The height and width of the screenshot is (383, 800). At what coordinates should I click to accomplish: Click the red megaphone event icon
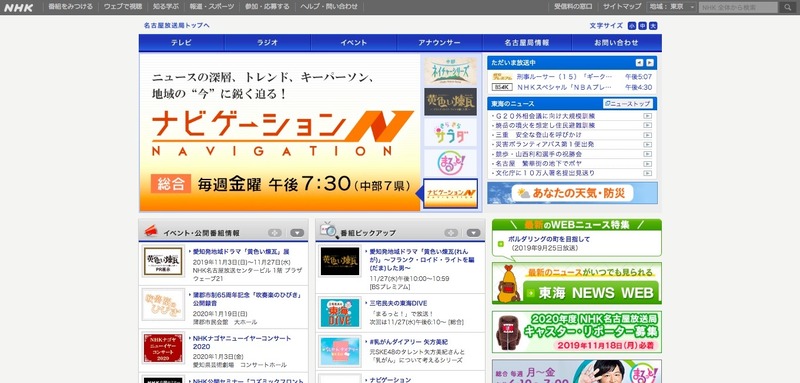[151, 231]
